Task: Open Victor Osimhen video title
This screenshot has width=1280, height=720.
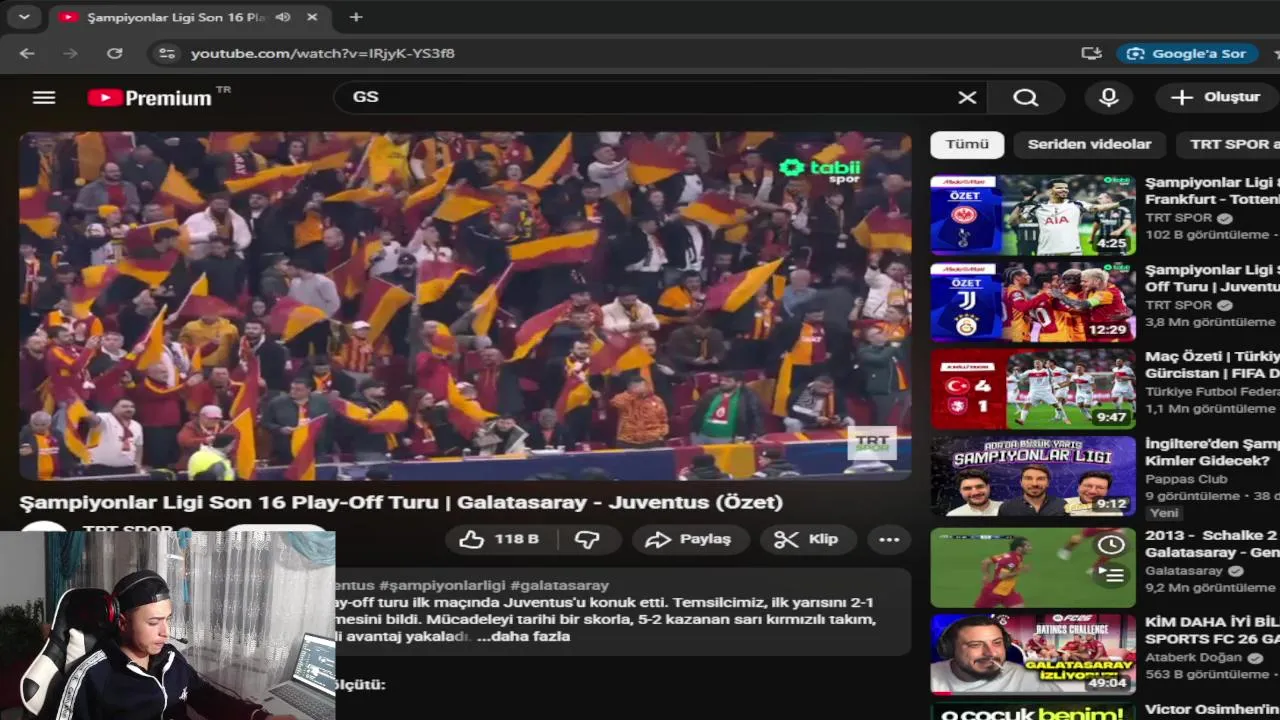Action: (1212, 710)
